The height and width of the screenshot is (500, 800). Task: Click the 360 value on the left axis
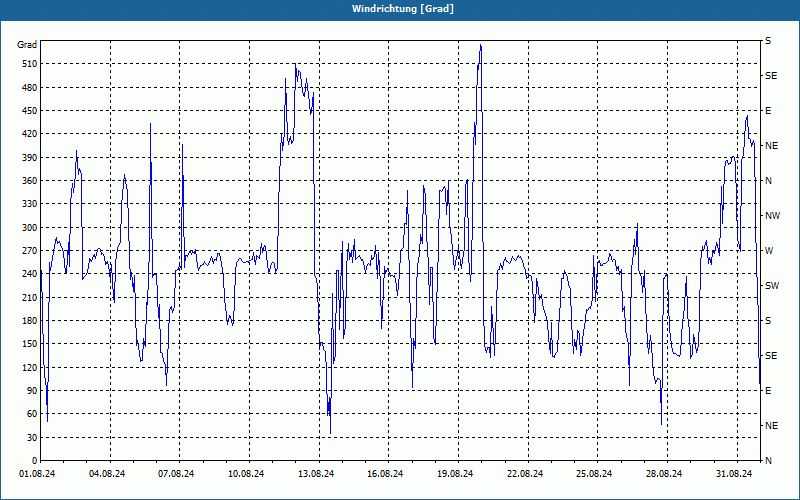pos(31,181)
